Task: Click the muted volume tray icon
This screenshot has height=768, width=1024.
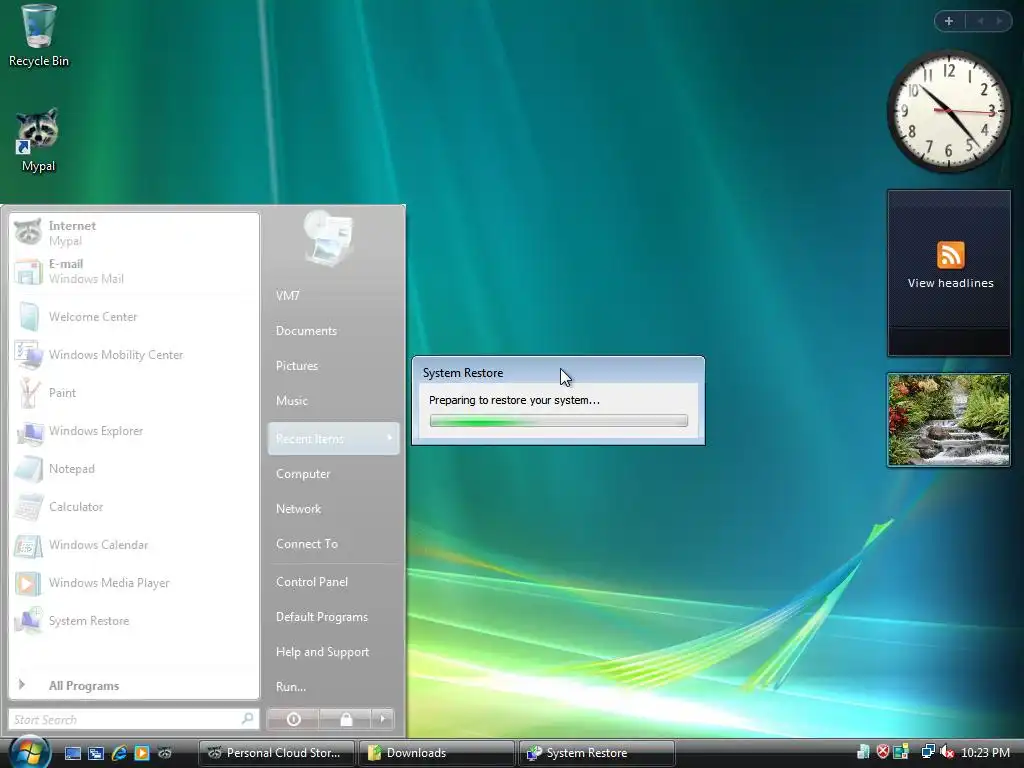Action: pos(947,752)
